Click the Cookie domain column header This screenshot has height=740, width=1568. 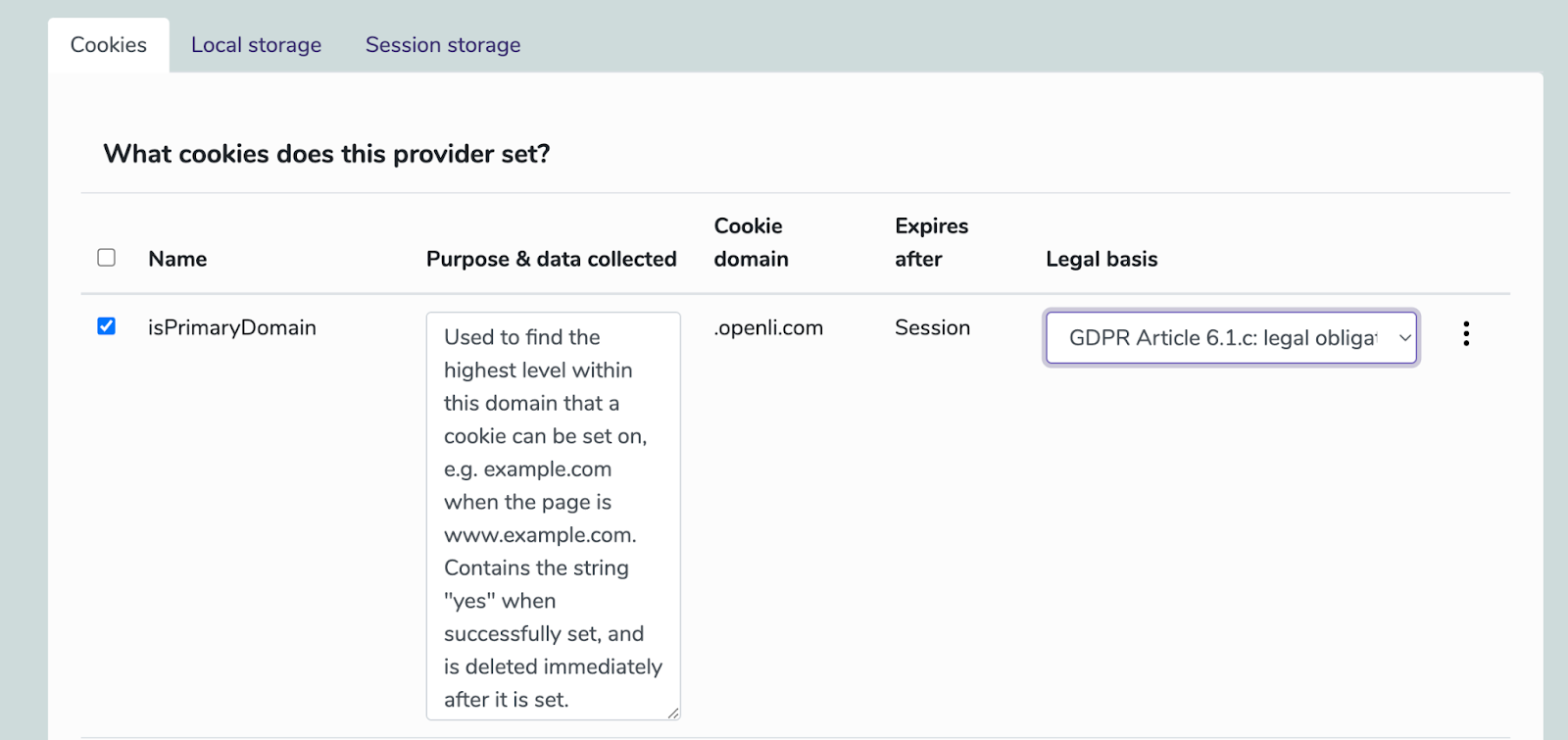751,242
